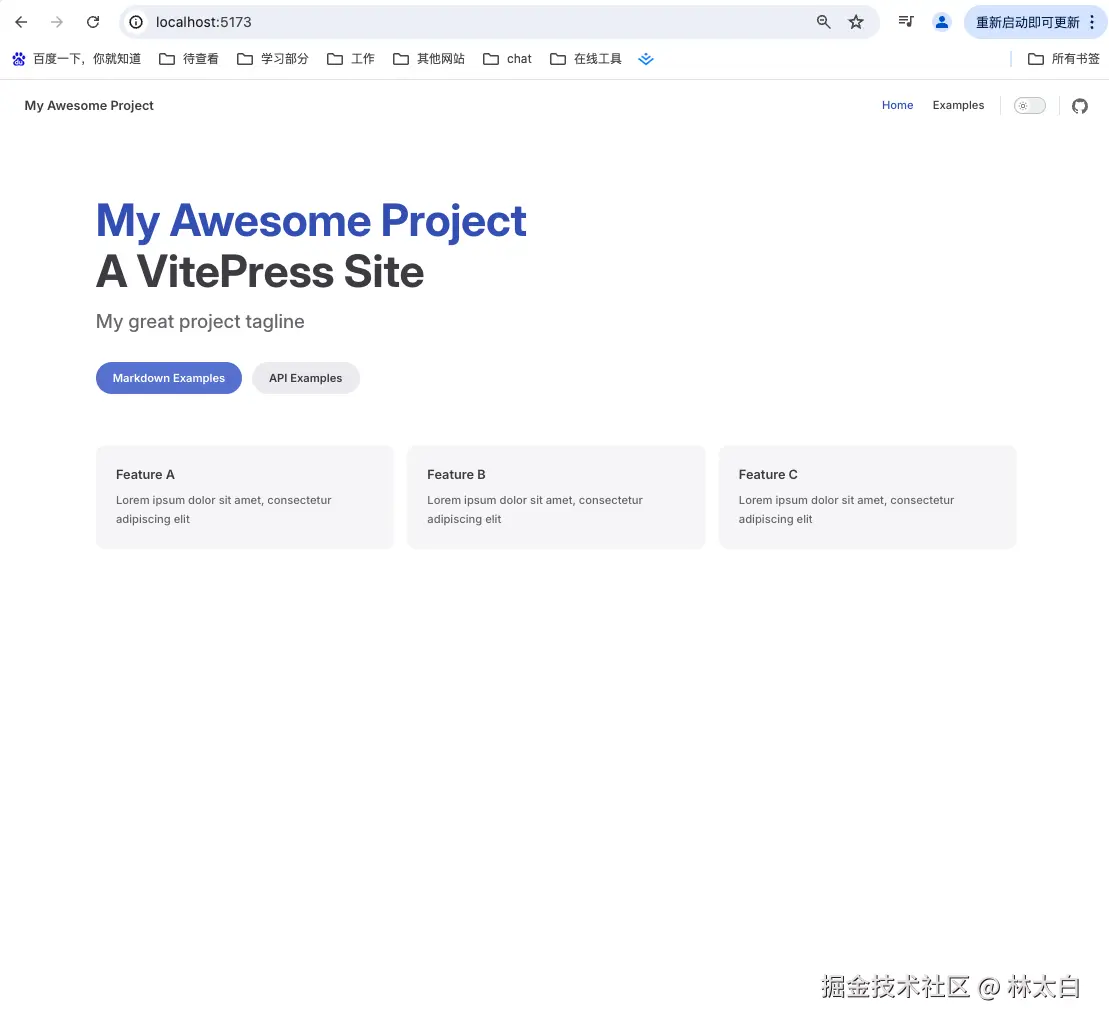Expand the 在线工具 bookmark folder
This screenshot has width=1109, height=1028.
pyautogui.click(x=586, y=59)
